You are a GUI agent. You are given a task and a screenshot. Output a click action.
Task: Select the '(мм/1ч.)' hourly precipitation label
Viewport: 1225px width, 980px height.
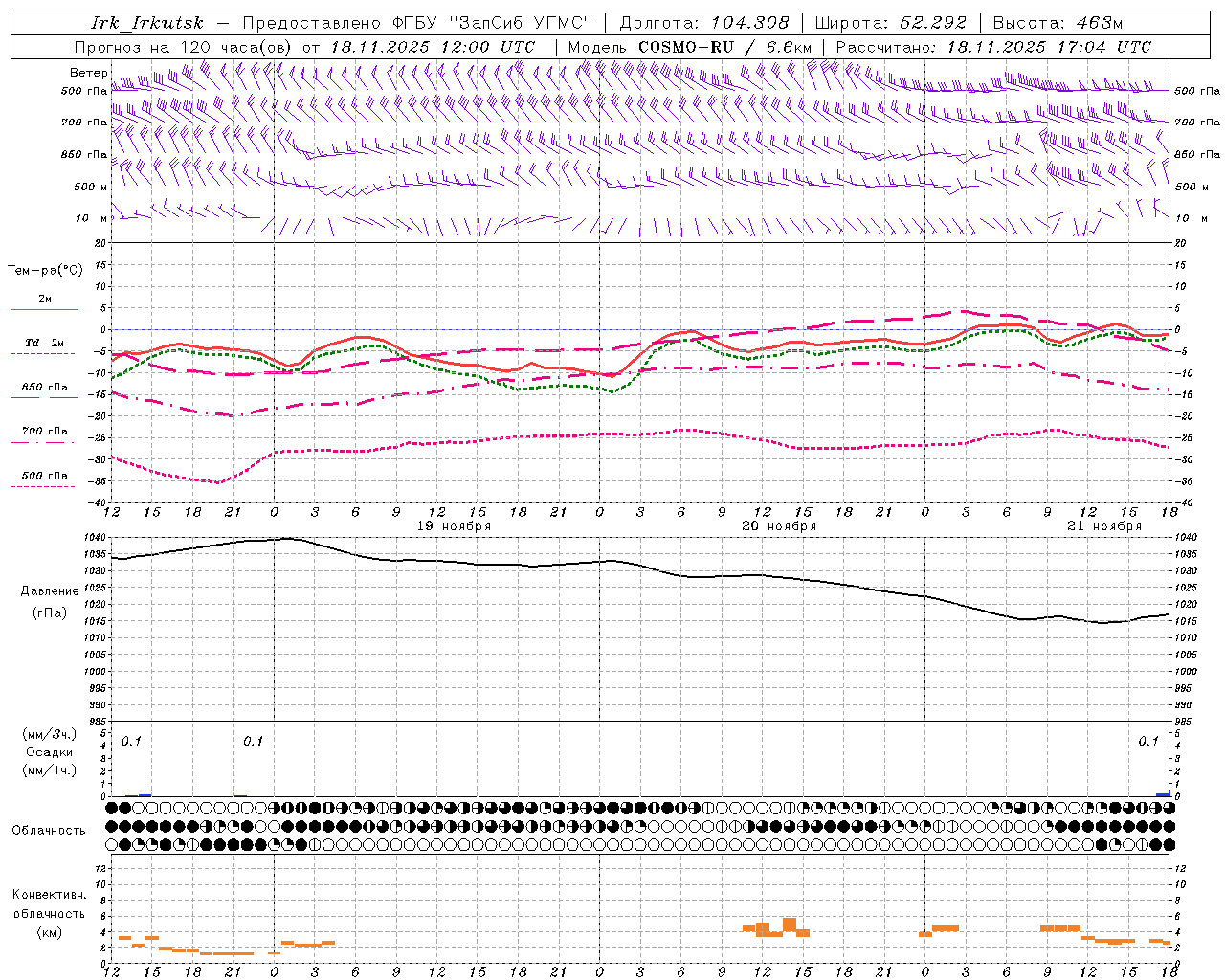(50, 770)
